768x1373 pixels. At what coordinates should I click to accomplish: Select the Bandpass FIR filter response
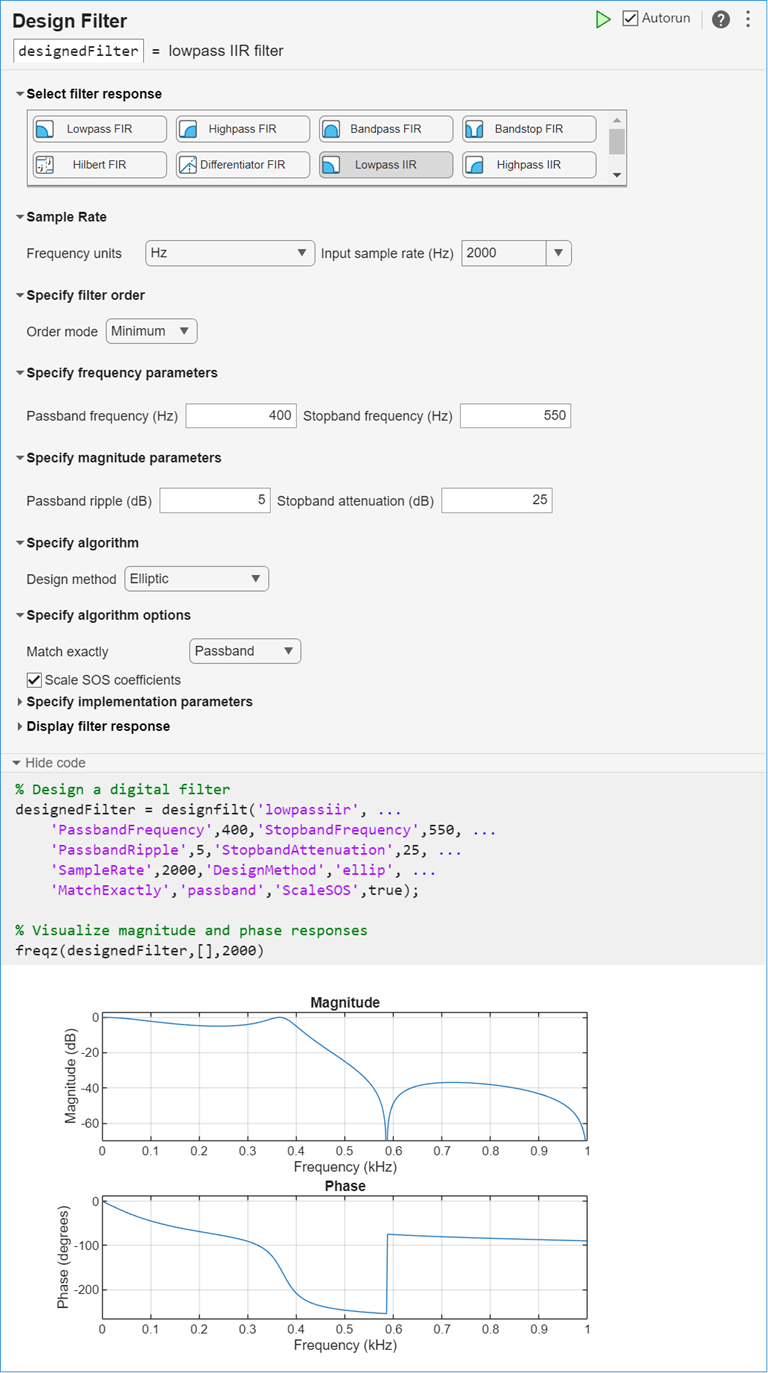click(x=385, y=128)
